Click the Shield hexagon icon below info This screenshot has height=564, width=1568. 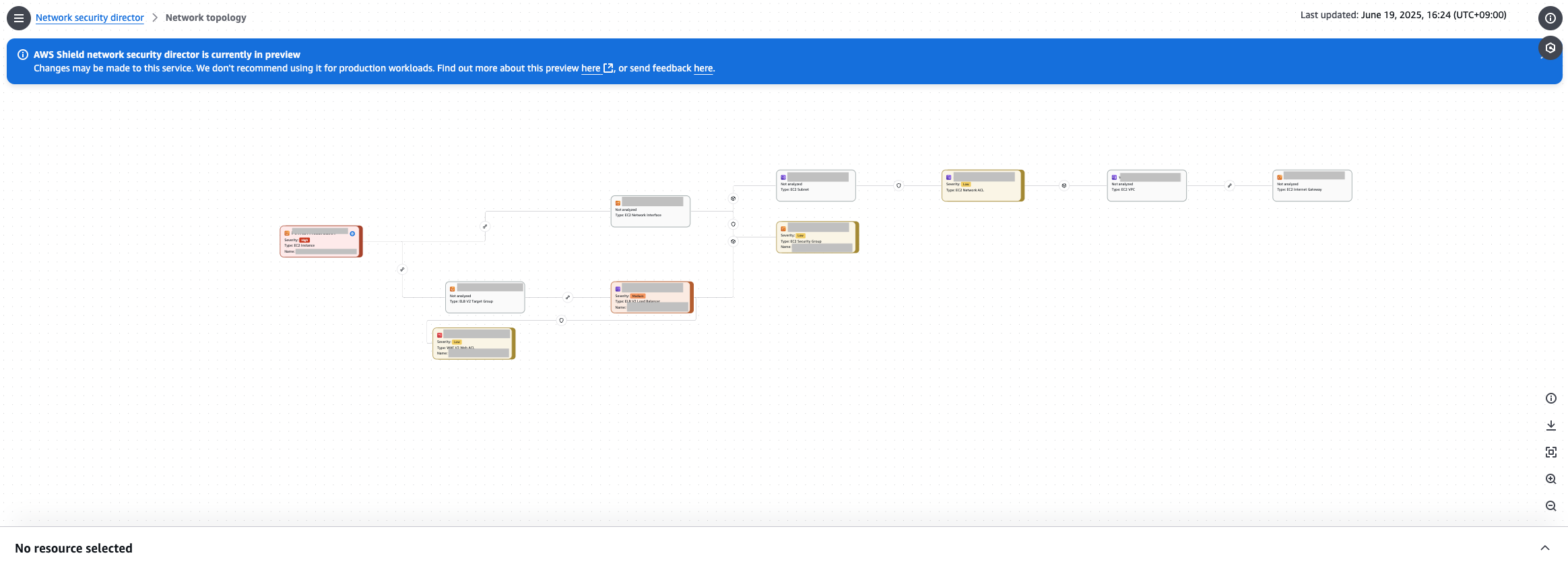pos(1550,48)
